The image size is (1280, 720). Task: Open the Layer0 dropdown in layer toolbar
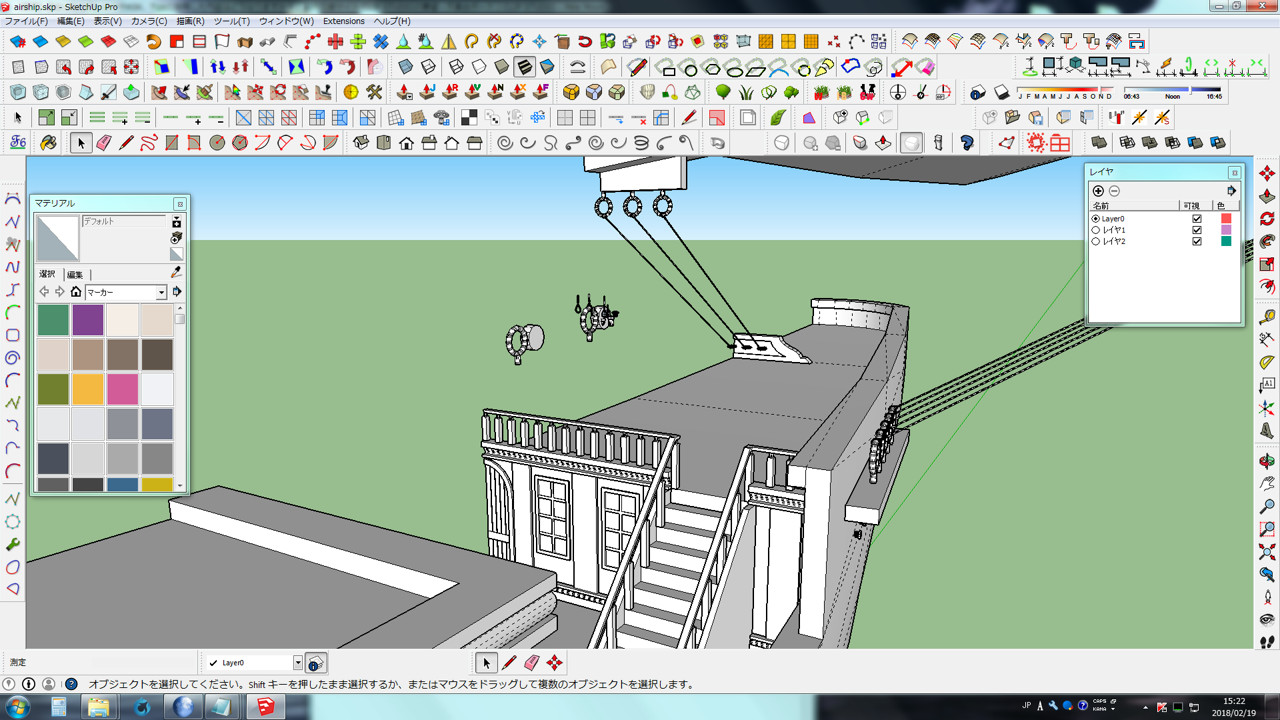pyautogui.click(x=297, y=663)
